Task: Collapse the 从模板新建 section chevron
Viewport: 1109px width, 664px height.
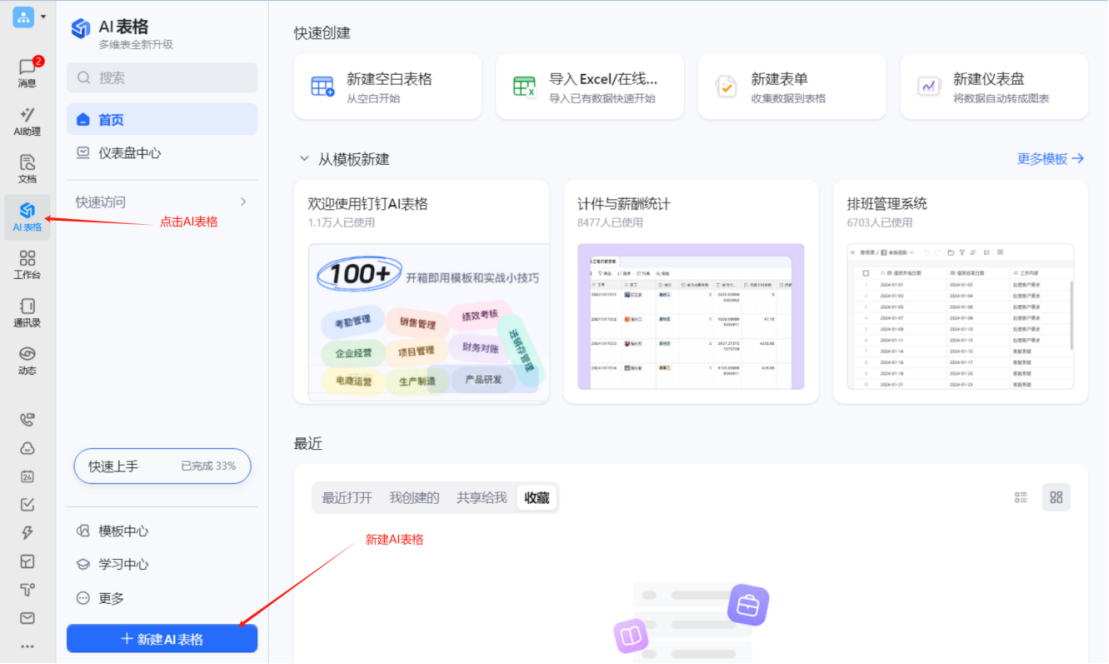Action: (304, 159)
